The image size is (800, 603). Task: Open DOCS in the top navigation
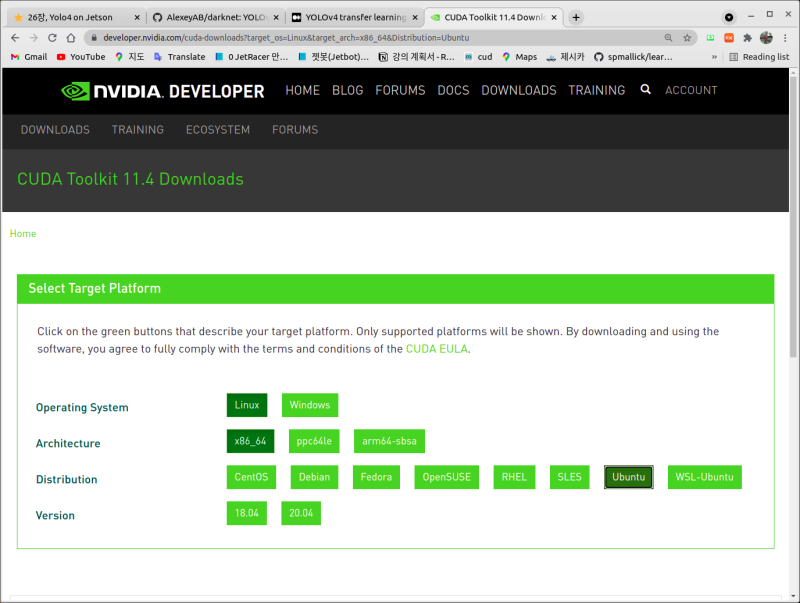tap(453, 90)
